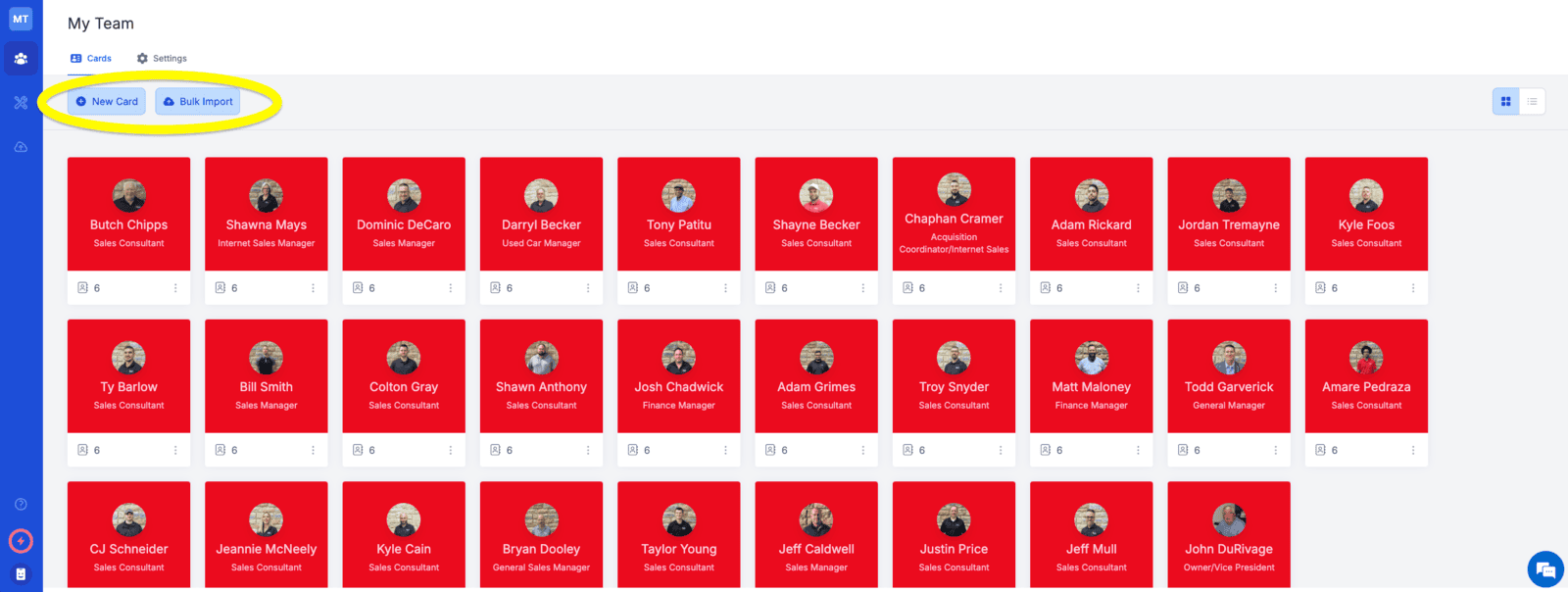This screenshot has width=1568, height=592.
Task: Click the Bulk Import button
Action: 198,102
